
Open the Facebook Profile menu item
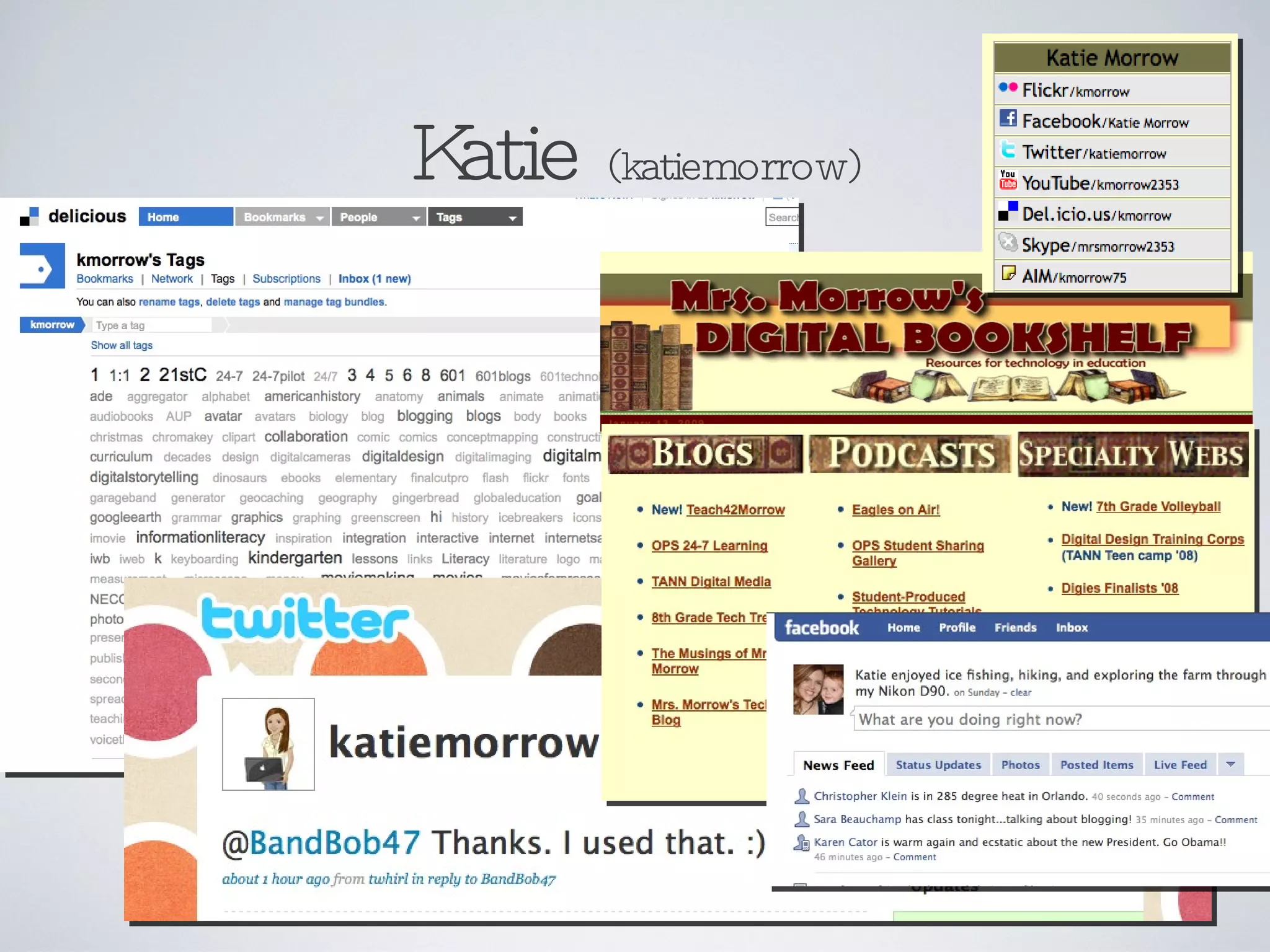(x=957, y=627)
